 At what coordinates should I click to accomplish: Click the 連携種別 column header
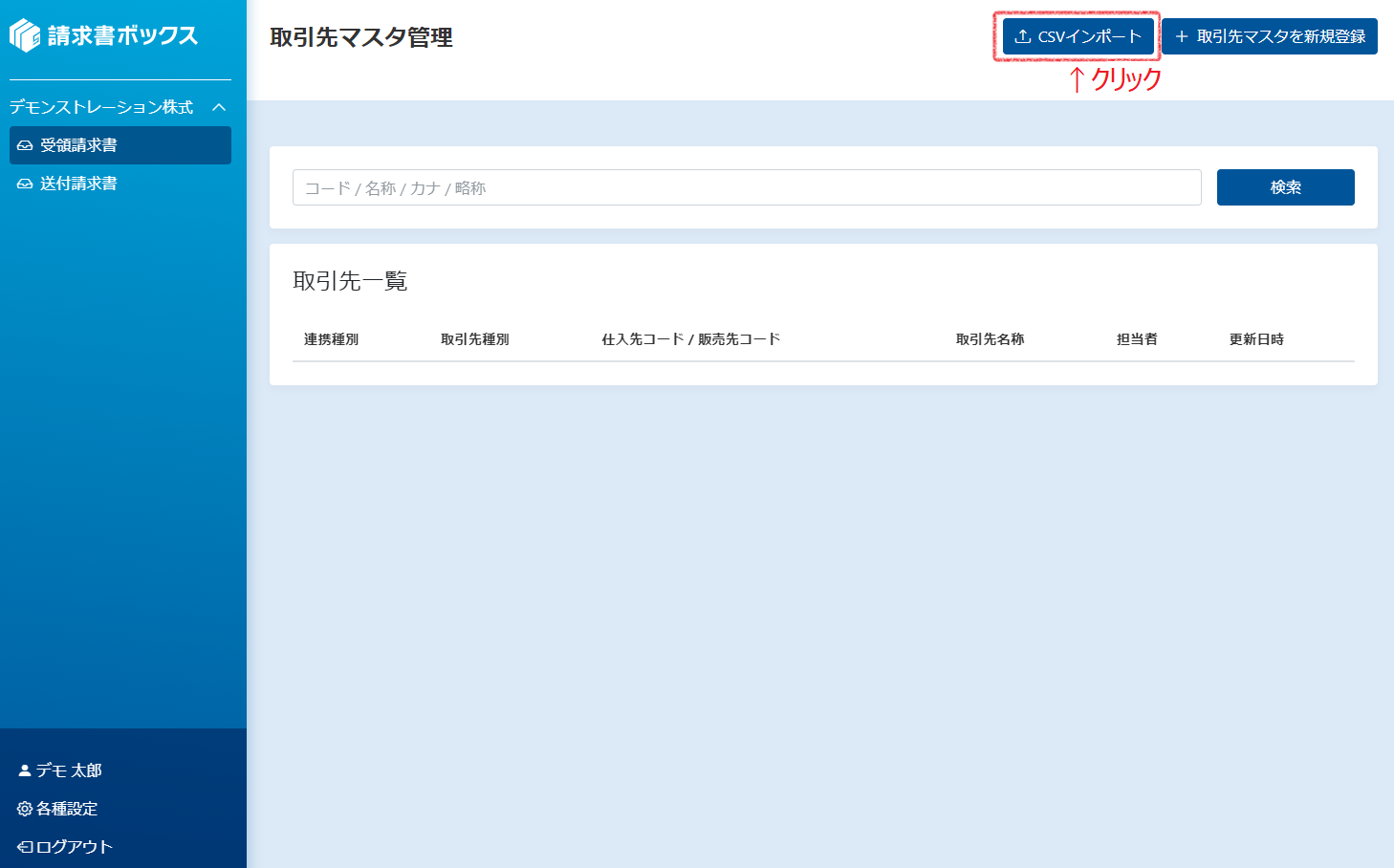tap(332, 339)
